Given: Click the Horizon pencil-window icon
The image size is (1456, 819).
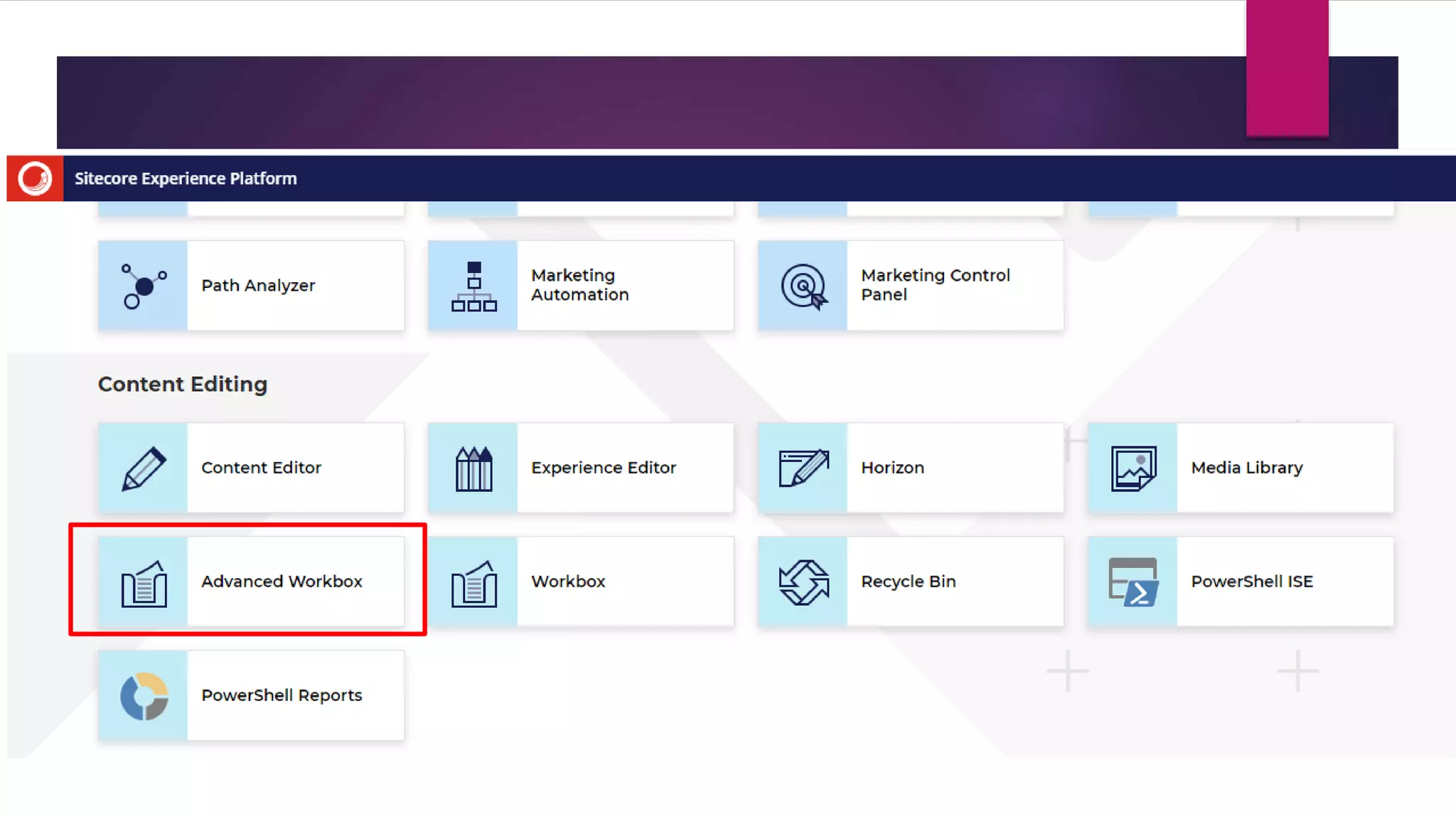Looking at the screenshot, I should [x=803, y=468].
